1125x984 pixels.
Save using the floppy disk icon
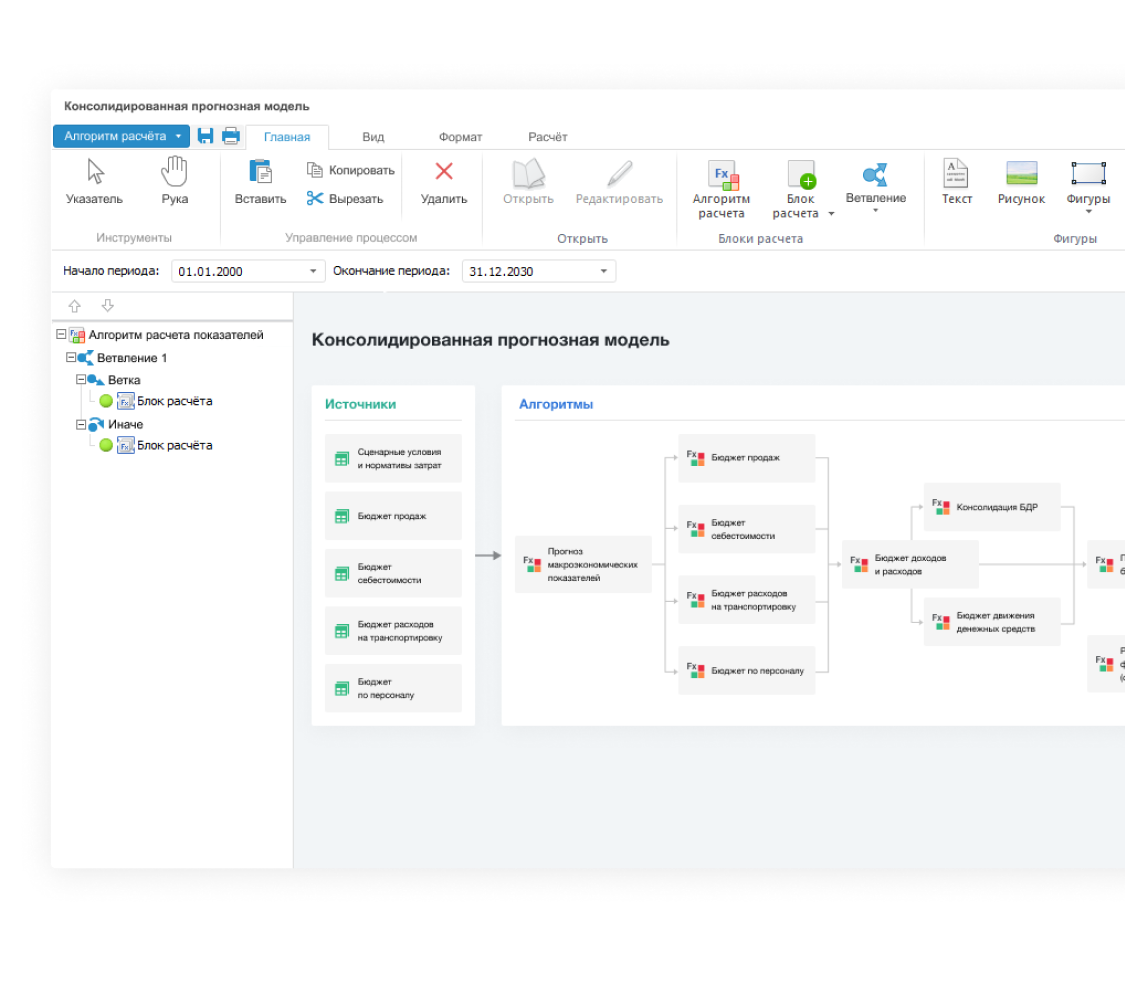pyautogui.click(x=206, y=136)
